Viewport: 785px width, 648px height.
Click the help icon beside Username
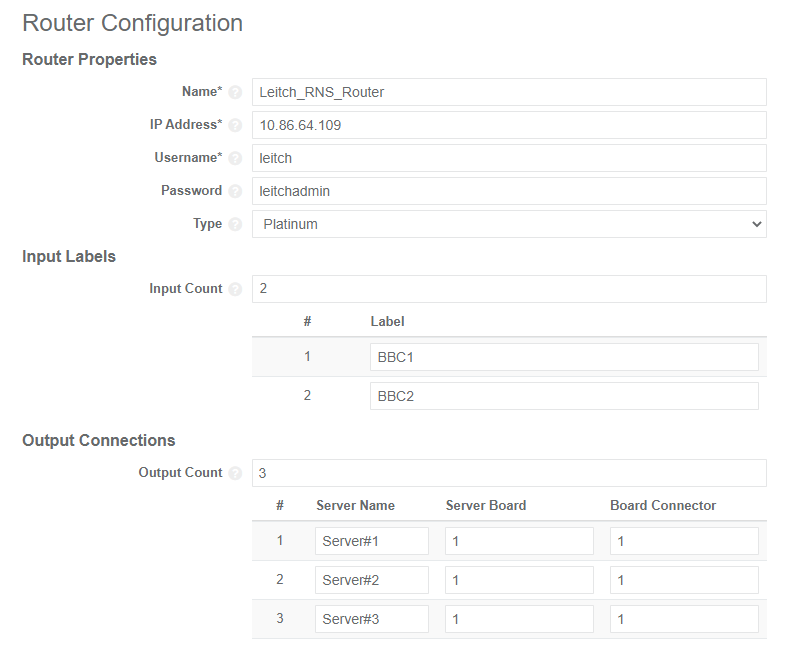point(235,158)
